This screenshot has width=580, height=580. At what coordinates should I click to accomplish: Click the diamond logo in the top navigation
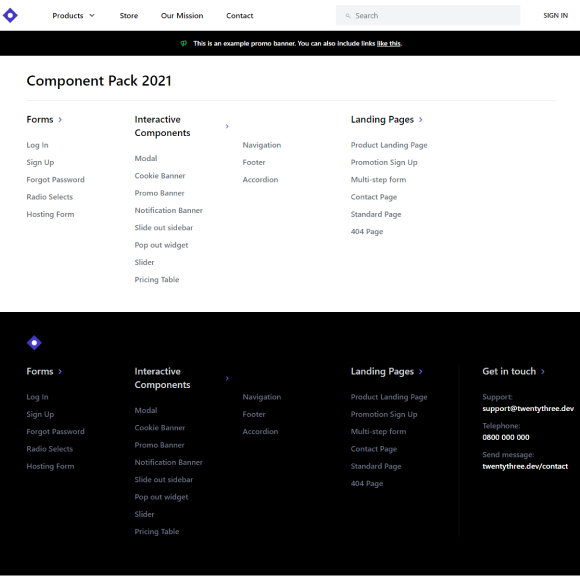point(10,15)
